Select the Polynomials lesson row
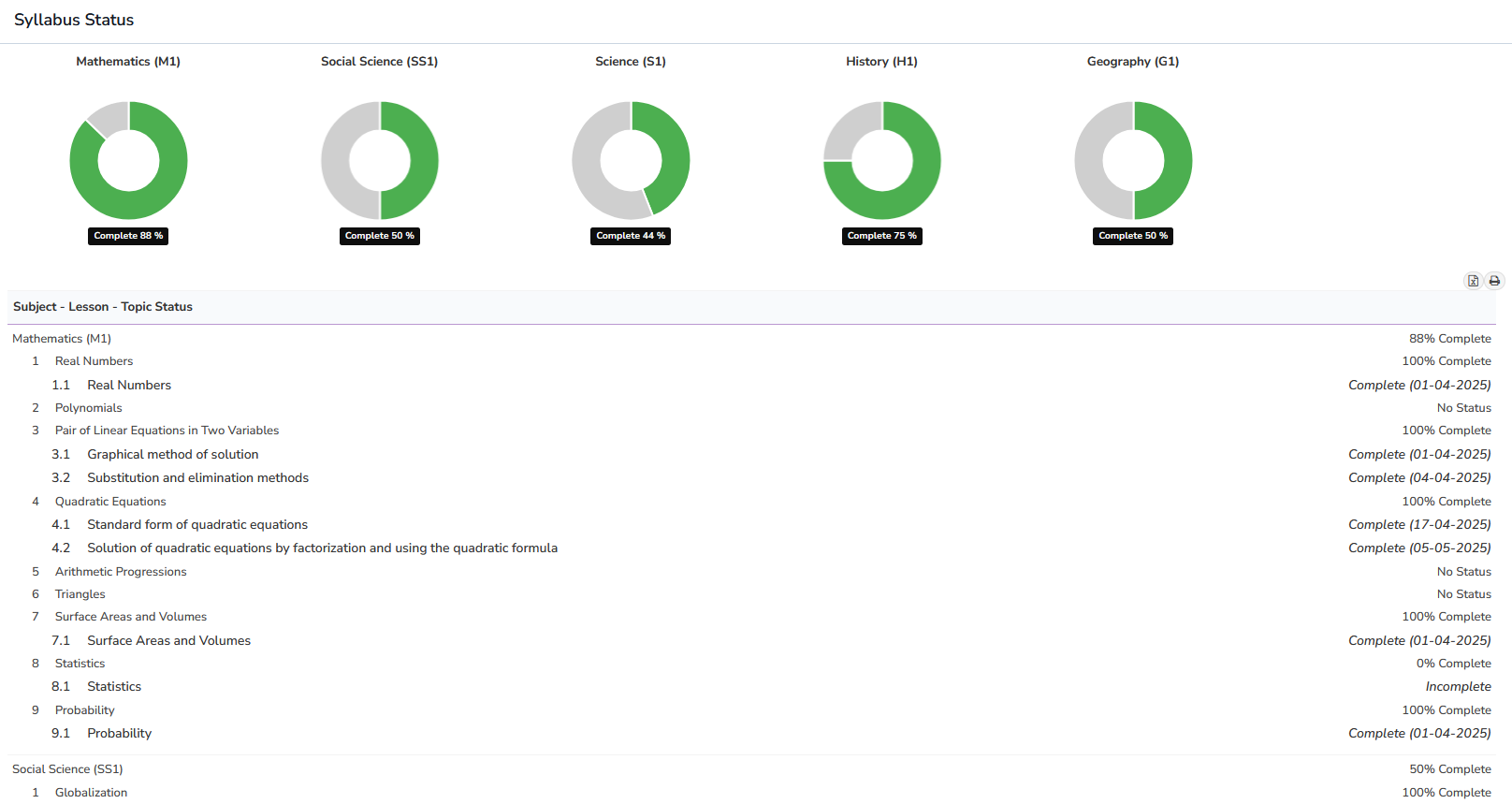This screenshot has height=804, width=1512. (x=88, y=408)
